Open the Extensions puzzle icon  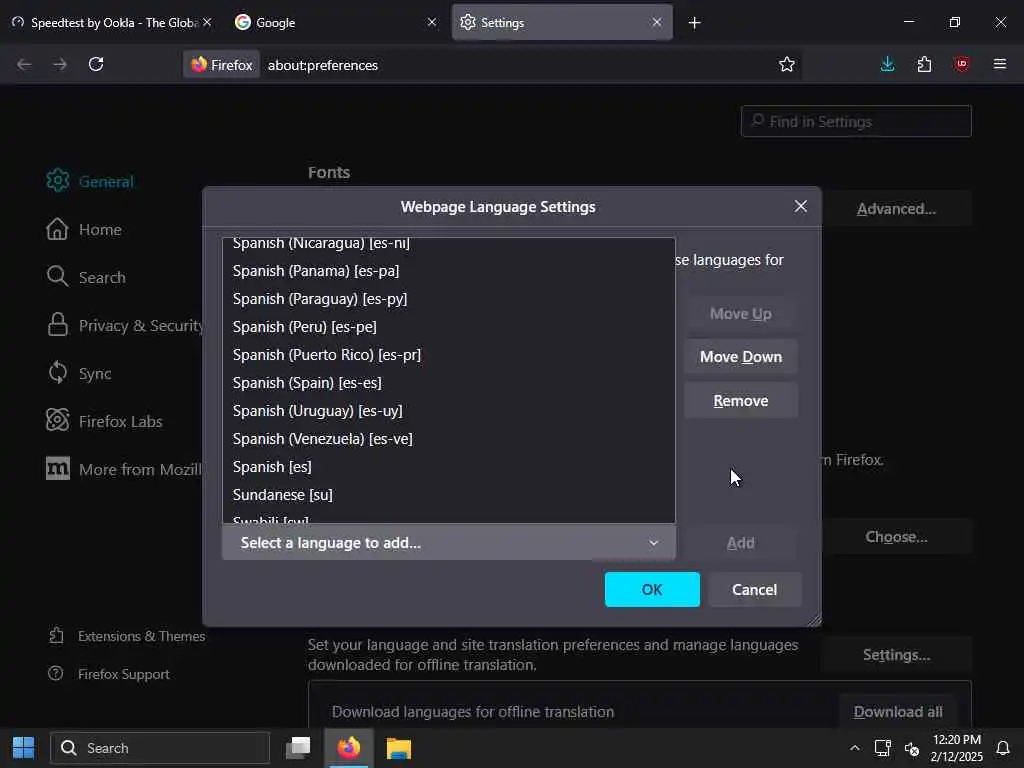(924, 64)
